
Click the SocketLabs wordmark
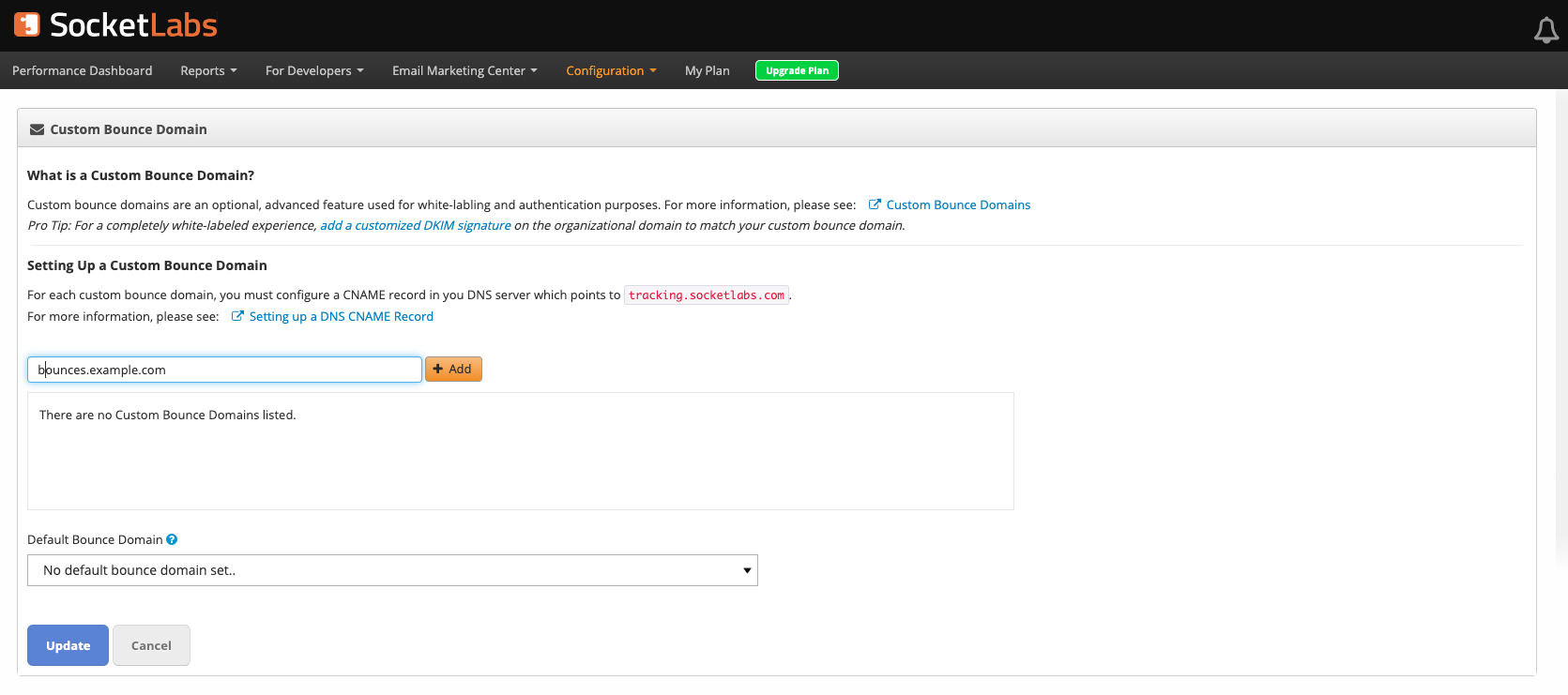(x=133, y=25)
